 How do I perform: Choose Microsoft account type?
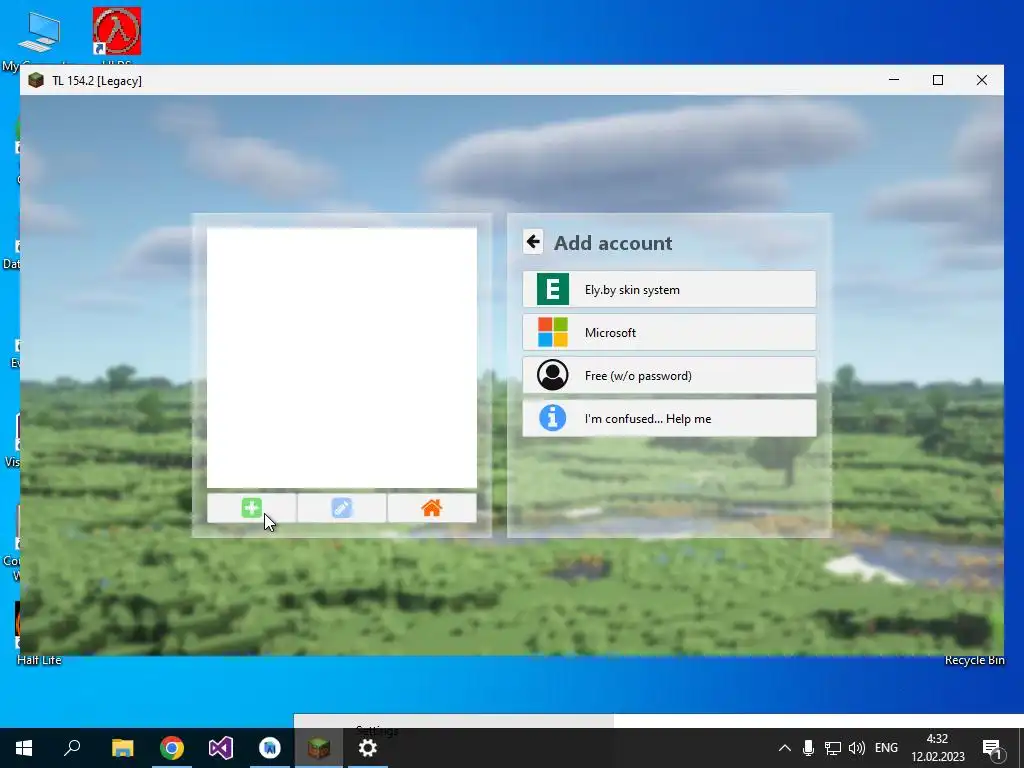tap(669, 332)
